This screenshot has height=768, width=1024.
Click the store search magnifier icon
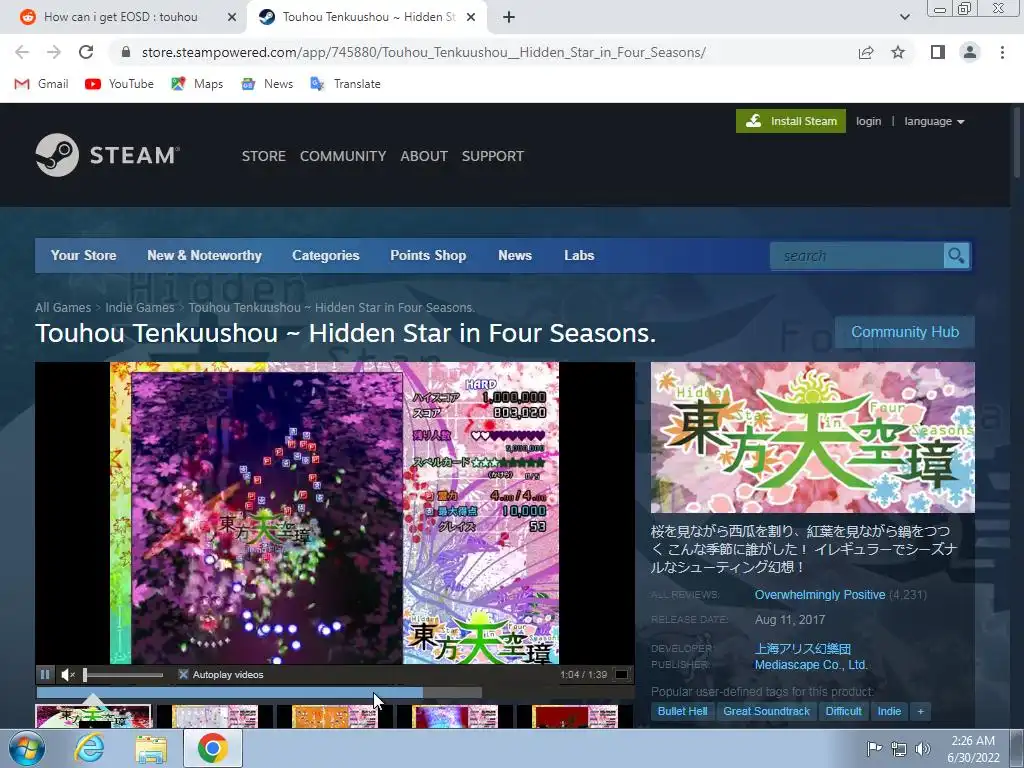[x=957, y=255]
